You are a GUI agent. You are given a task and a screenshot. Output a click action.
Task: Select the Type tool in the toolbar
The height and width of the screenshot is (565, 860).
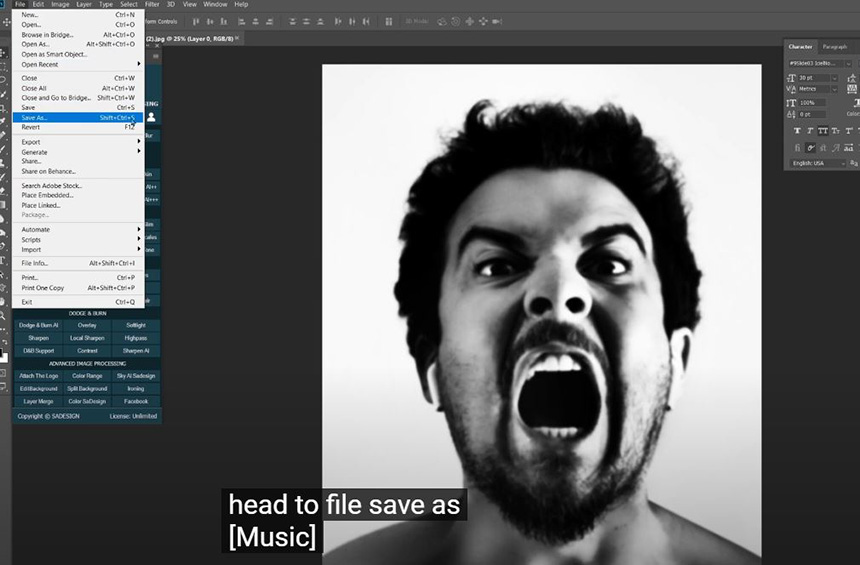tap(4, 260)
